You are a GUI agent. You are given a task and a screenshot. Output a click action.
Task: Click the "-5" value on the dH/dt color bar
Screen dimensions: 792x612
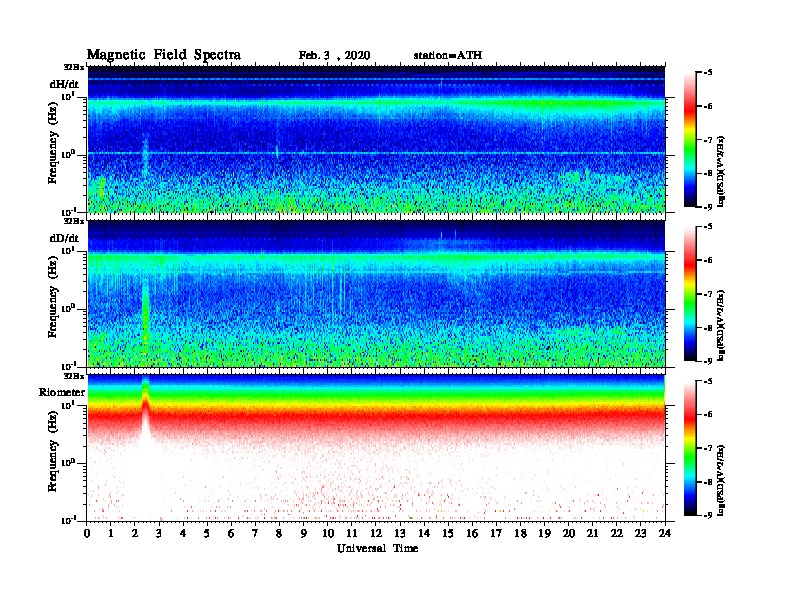click(x=708, y=73)
